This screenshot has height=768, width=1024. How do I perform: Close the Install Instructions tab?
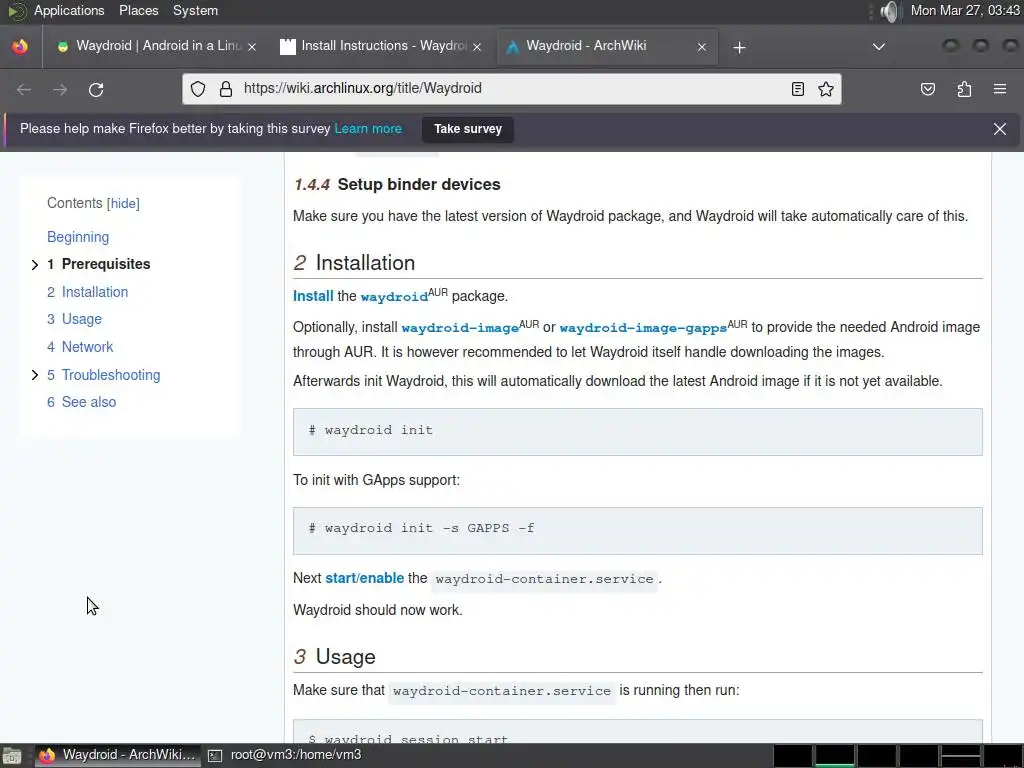477,47
